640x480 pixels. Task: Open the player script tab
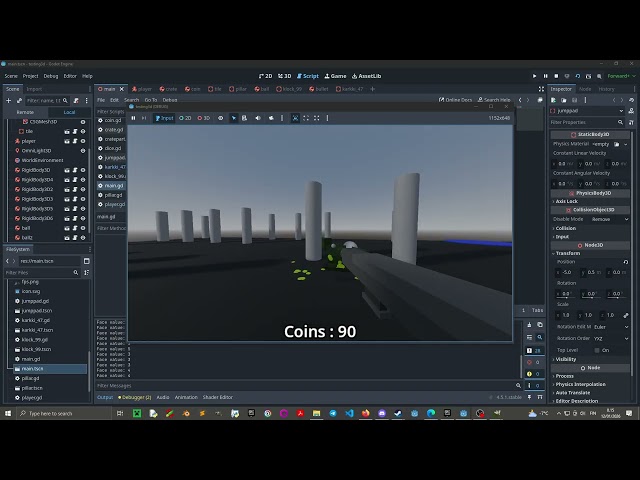pos(142,89)
